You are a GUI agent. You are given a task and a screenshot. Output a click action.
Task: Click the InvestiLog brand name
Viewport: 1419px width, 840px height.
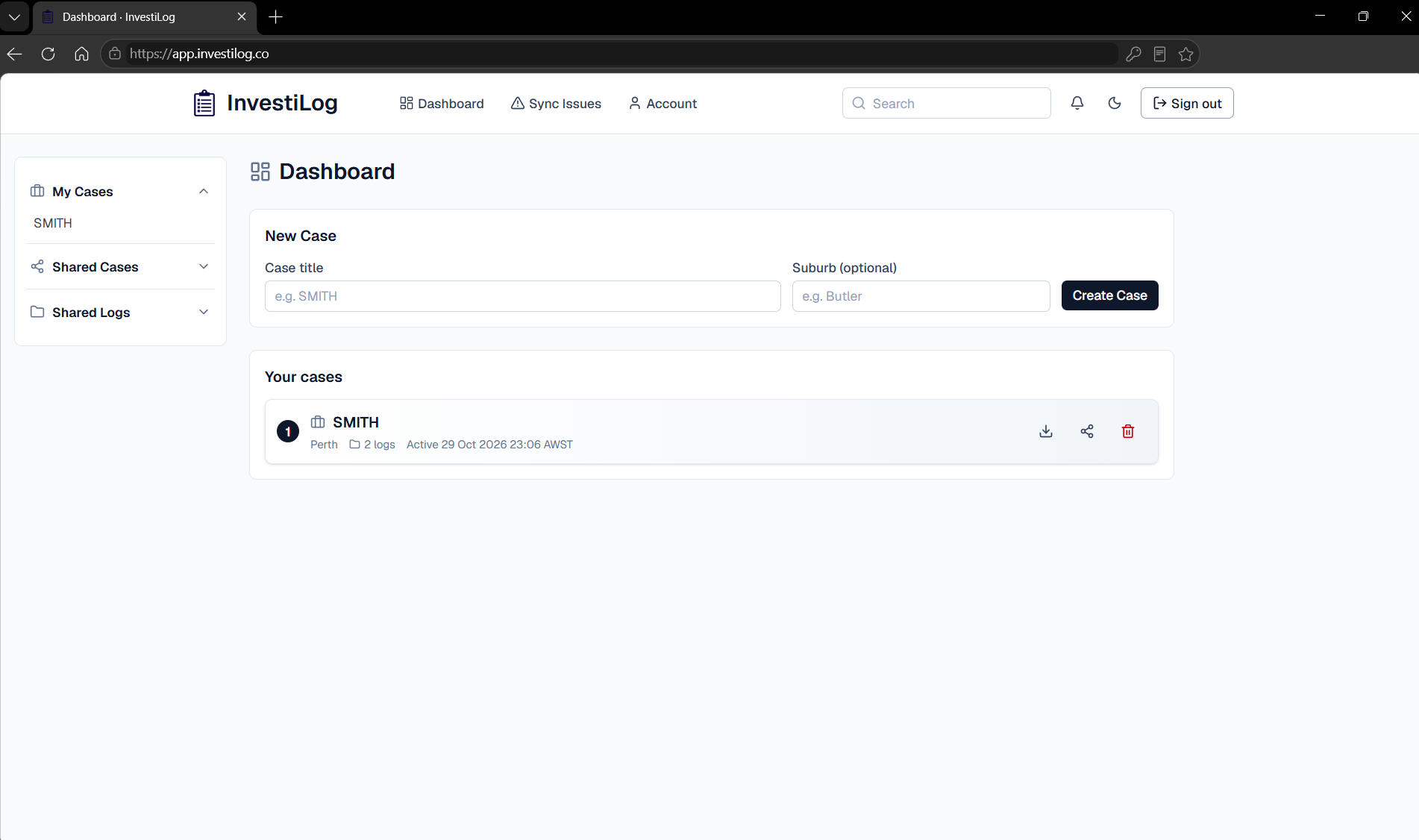[282, 103]
